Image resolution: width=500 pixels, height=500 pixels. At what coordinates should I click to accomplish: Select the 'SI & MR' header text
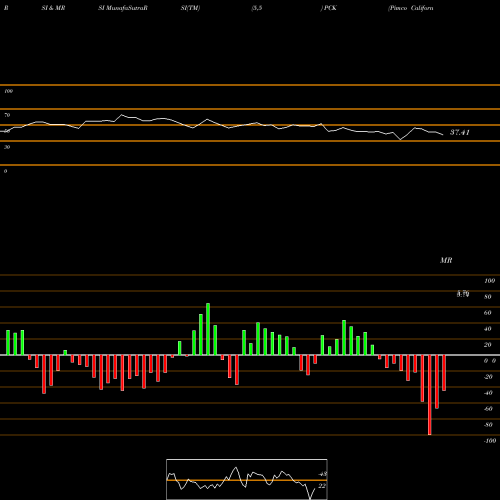pos(53,8)
